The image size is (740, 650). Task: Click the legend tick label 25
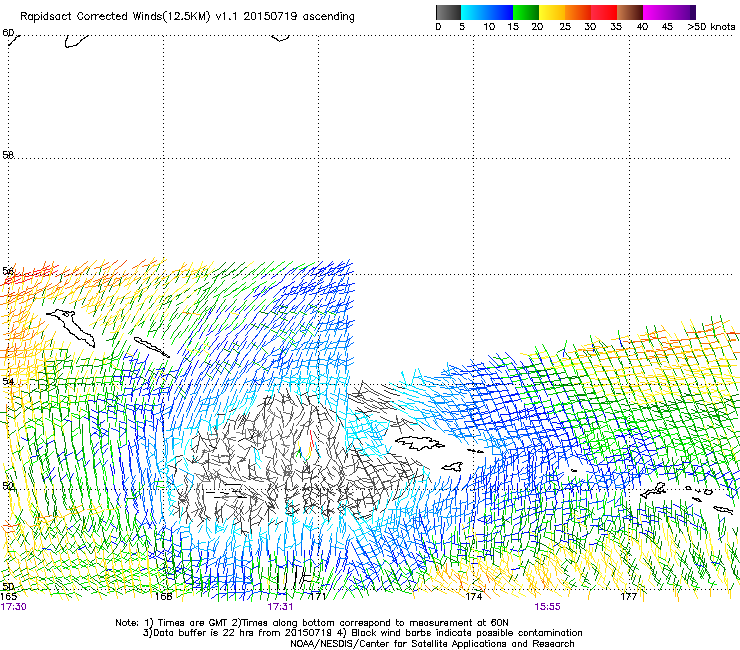[x=565, y=27]
